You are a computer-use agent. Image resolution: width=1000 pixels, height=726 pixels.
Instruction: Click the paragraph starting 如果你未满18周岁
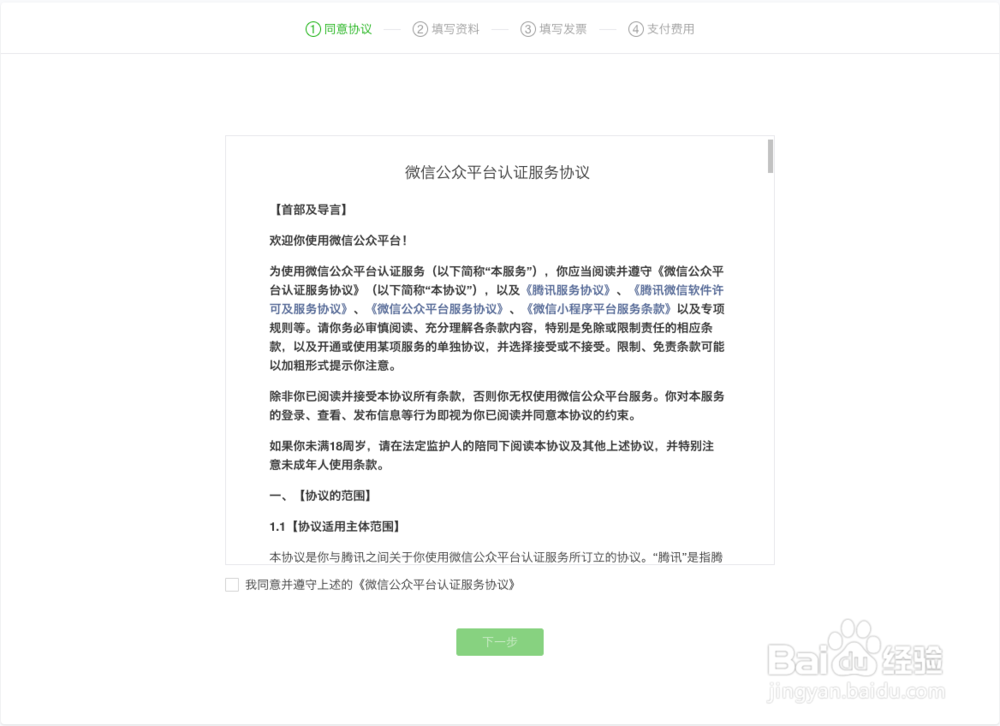coord(492,456)
